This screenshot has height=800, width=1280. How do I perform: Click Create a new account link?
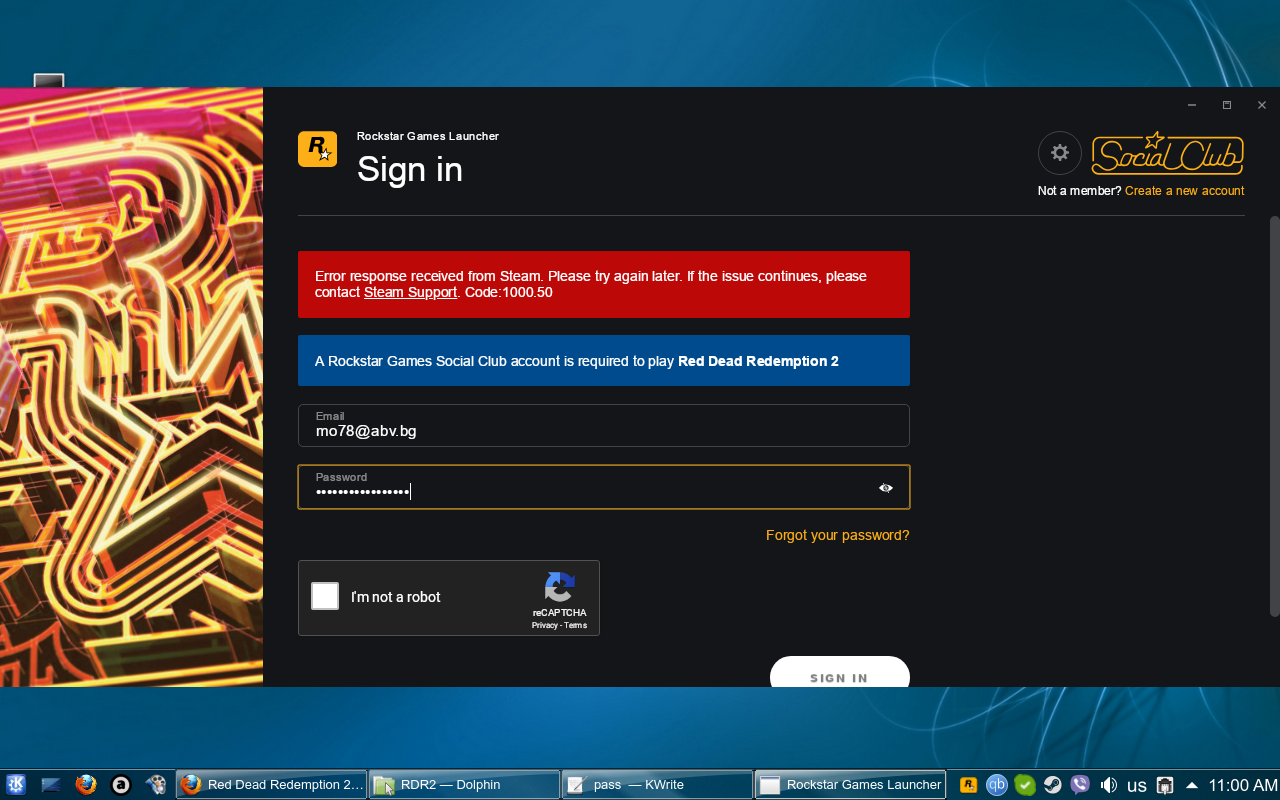pos(1185,191)
